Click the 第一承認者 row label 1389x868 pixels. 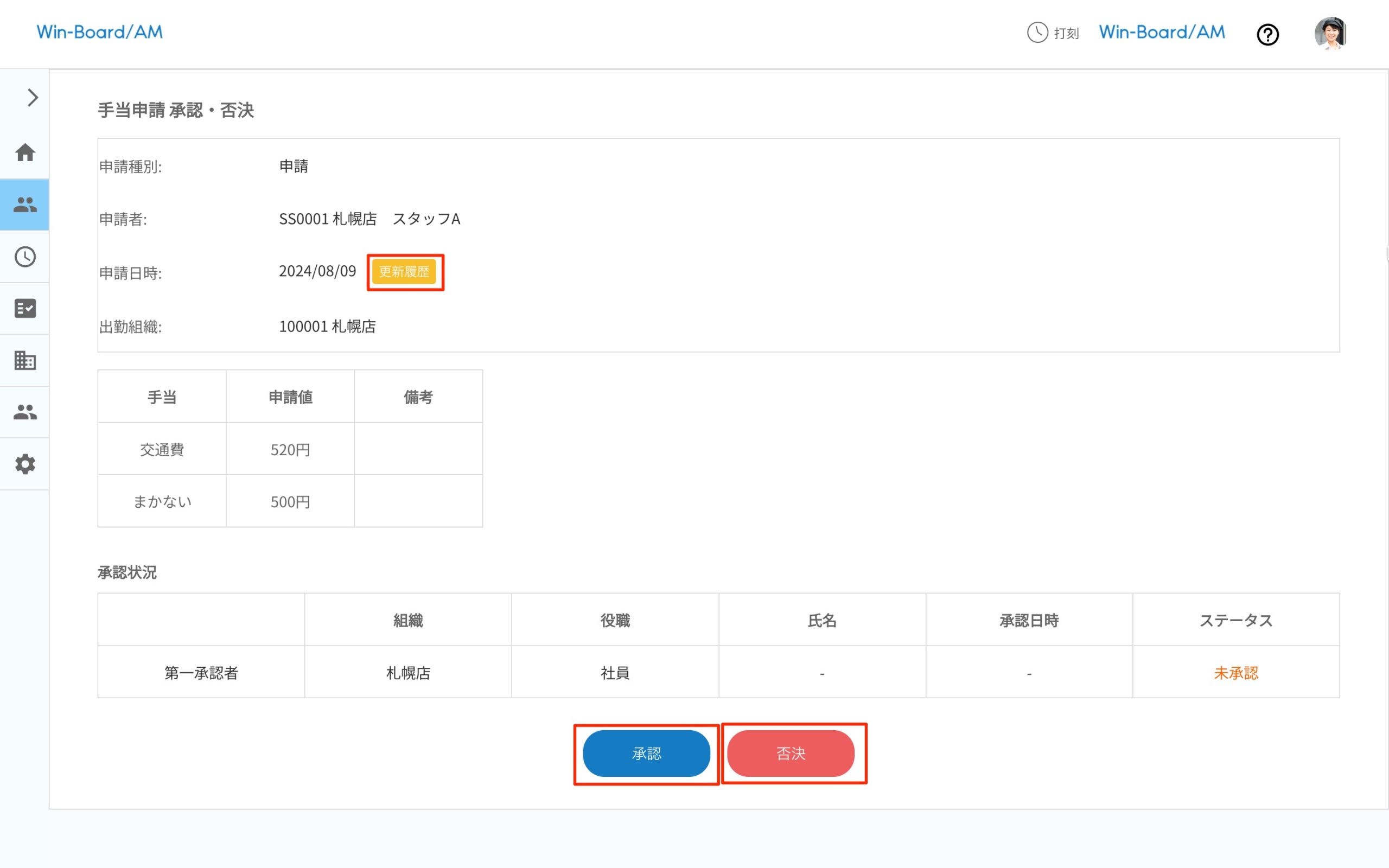coord(201,673)
